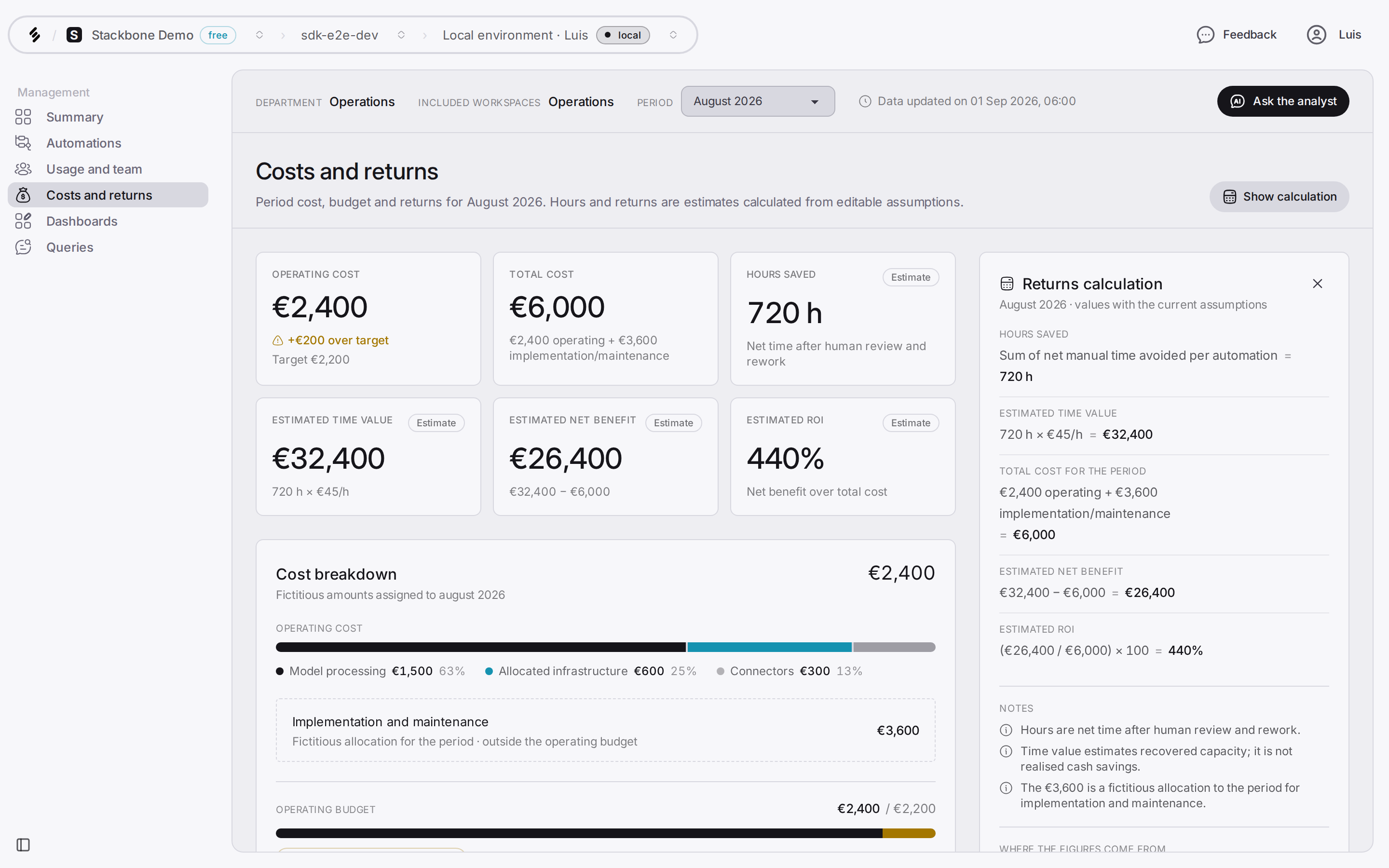This screenshot has width=1389, height=868.
Task: Select Costs and returns menu item
Action: click(108, 195)
